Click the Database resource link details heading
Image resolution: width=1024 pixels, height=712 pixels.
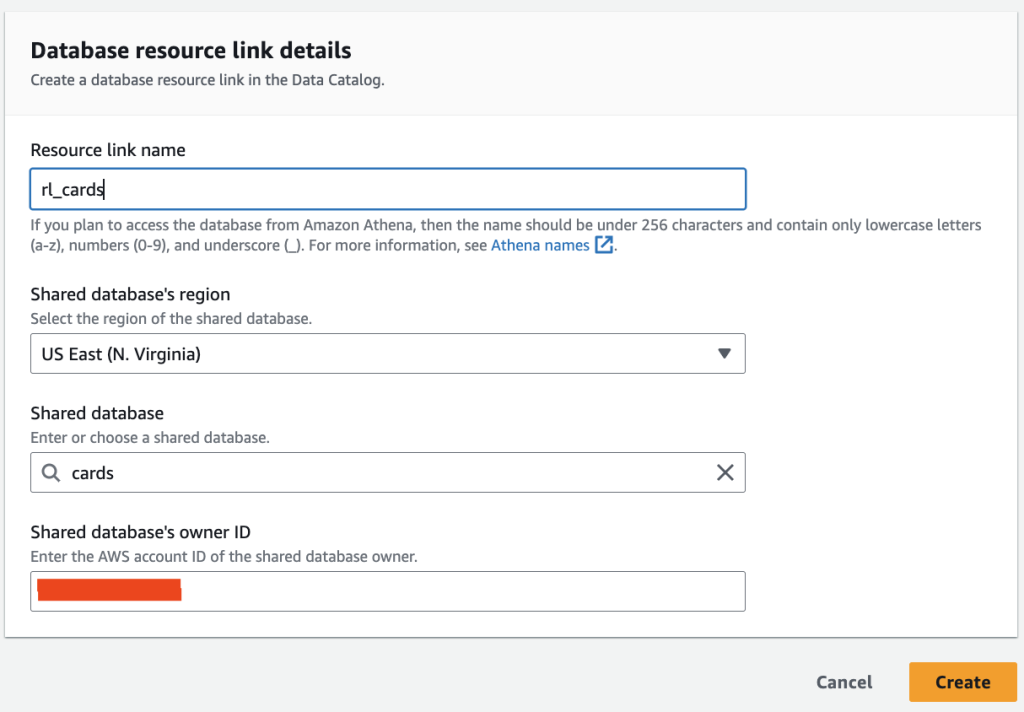(191, 49)
